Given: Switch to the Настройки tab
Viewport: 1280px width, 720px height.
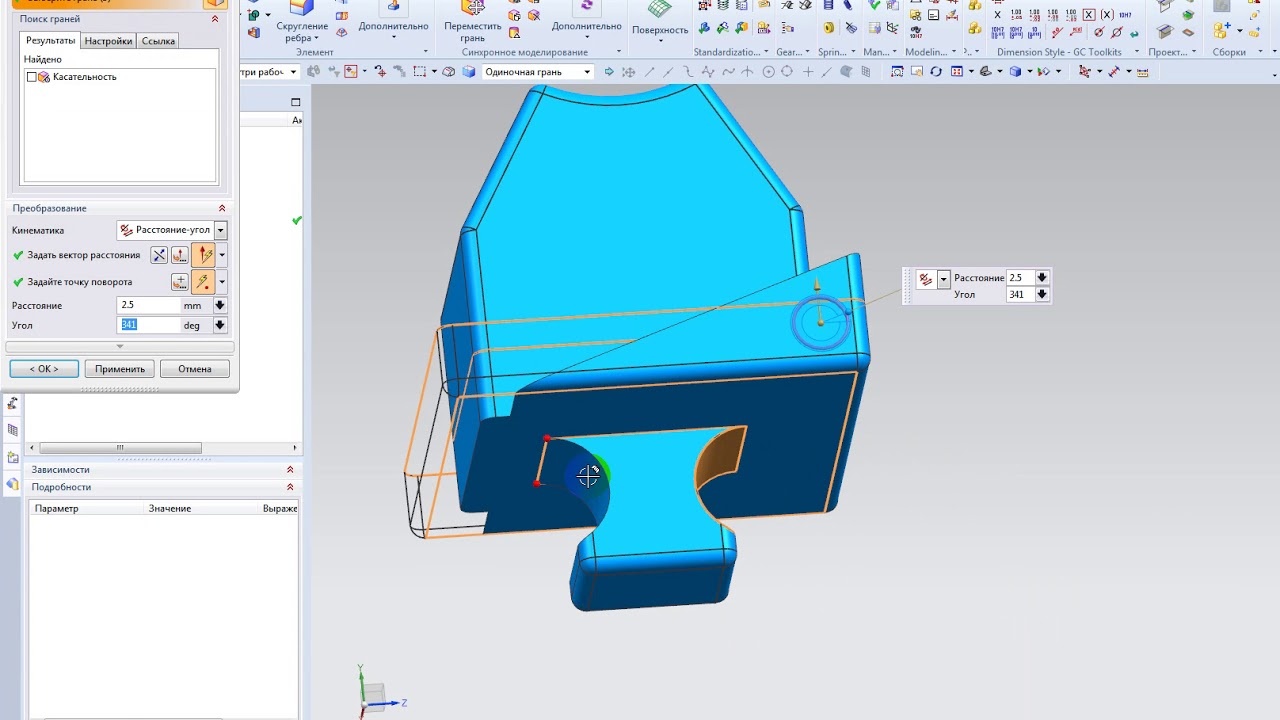Looking at the screenshot, I should (x=108, y=41).
